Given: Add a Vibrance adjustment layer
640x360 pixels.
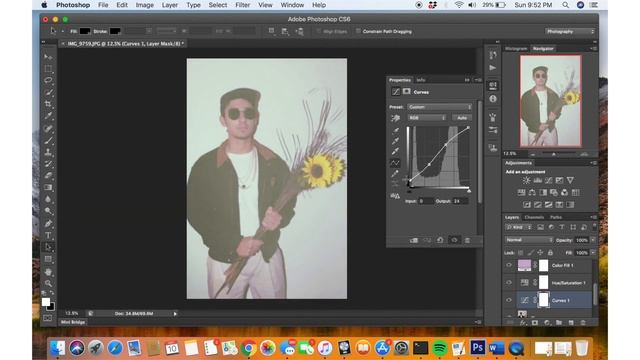Looking at the screenshot, I should pyautogui.click(x=570, y=180).
